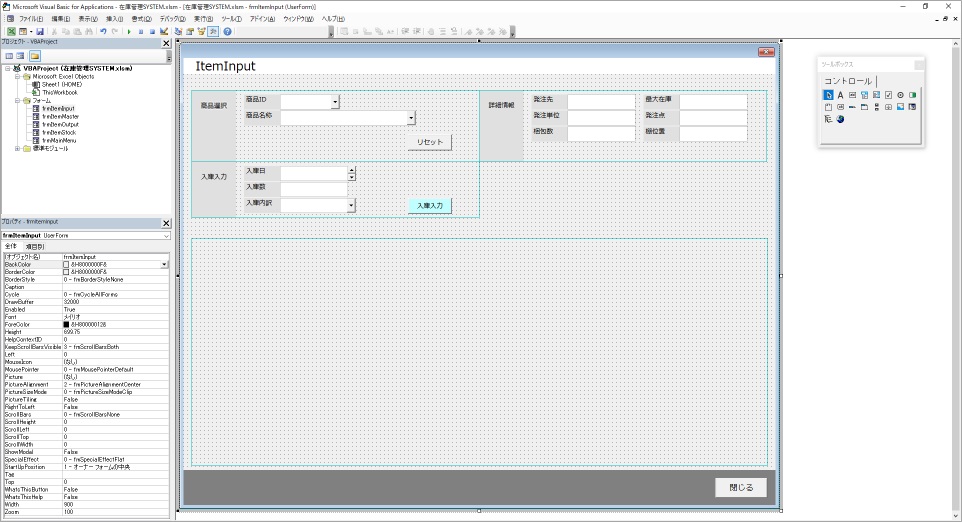
Task: Open the Help question-mark icon
Action: 227,31
